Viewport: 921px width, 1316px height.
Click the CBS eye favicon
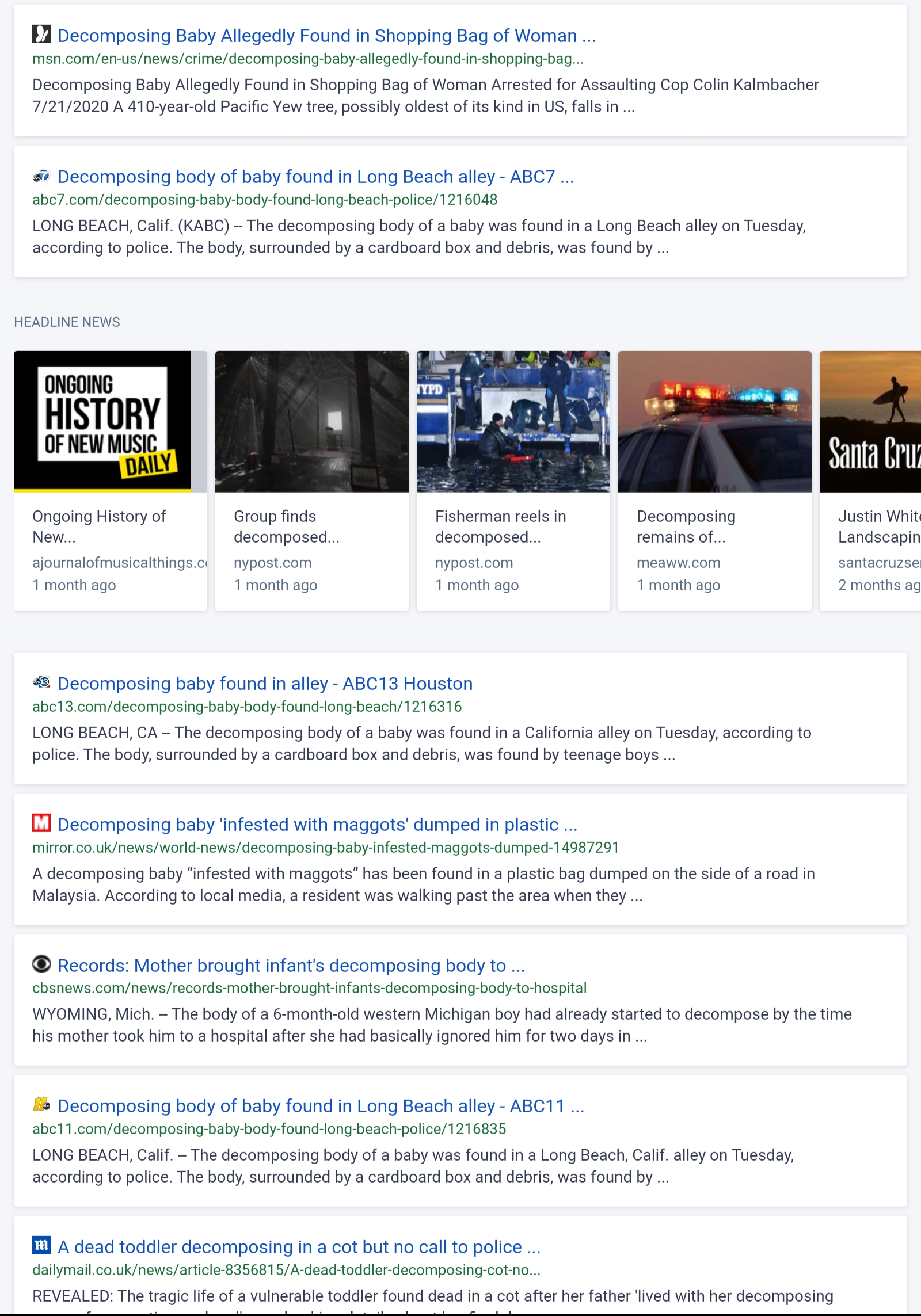pos(41,963)
